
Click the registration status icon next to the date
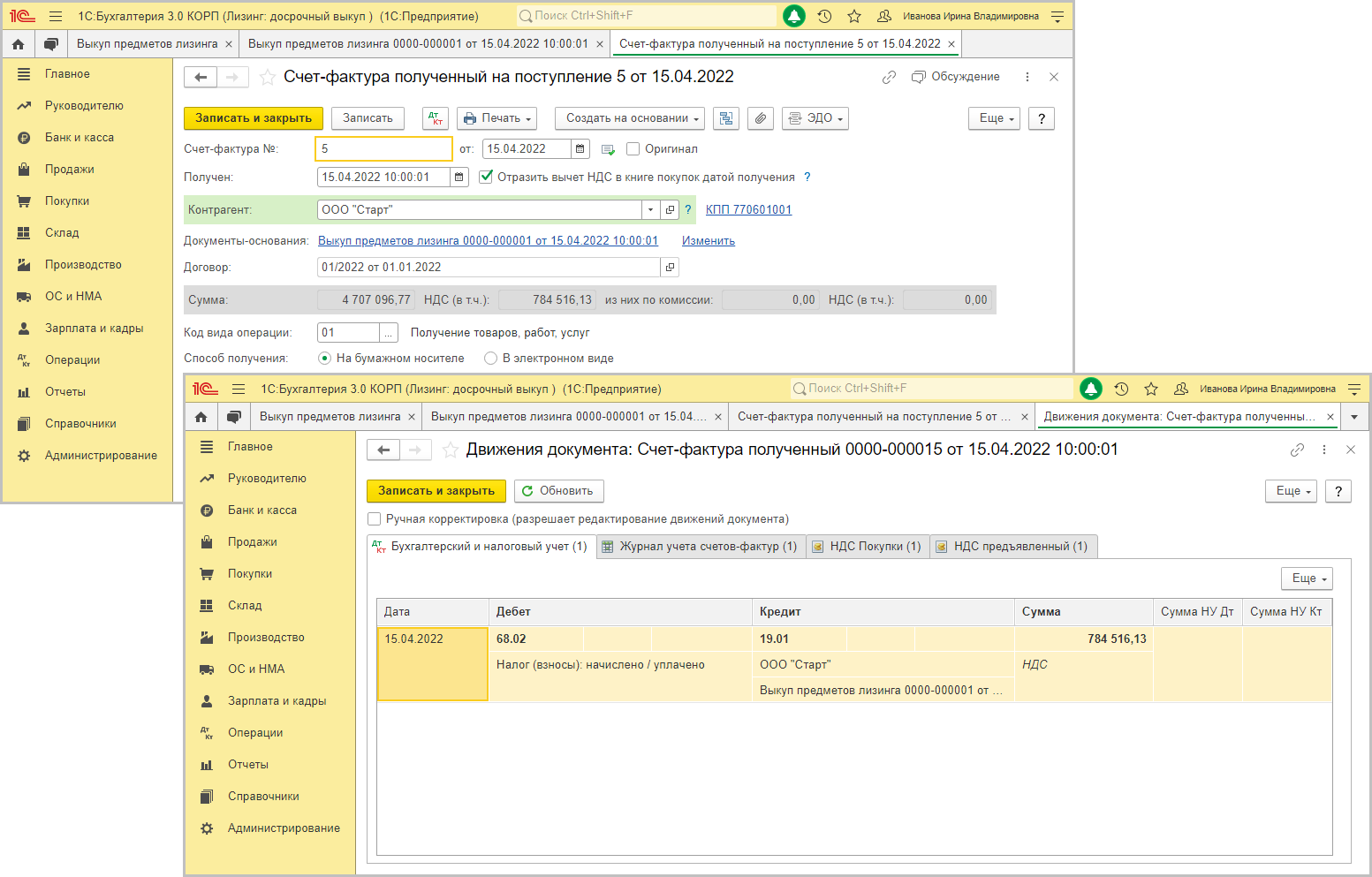(x=608, y=150)
